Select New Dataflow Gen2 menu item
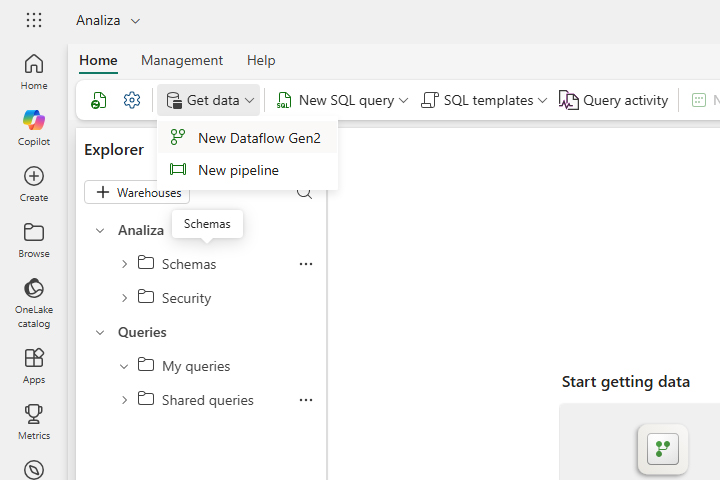Image resolution: width=720 pixels, height=480 pixels. tap(258, 138)
